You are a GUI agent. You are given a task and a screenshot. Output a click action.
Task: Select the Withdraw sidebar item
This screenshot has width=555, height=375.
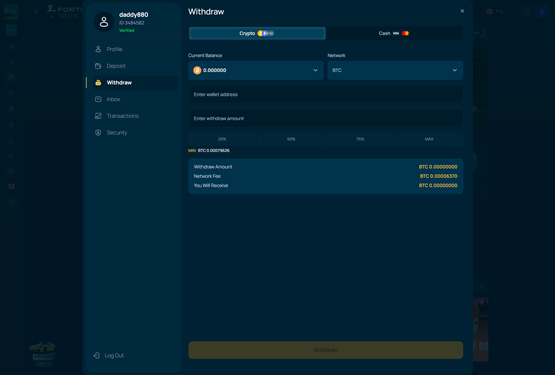135,83
